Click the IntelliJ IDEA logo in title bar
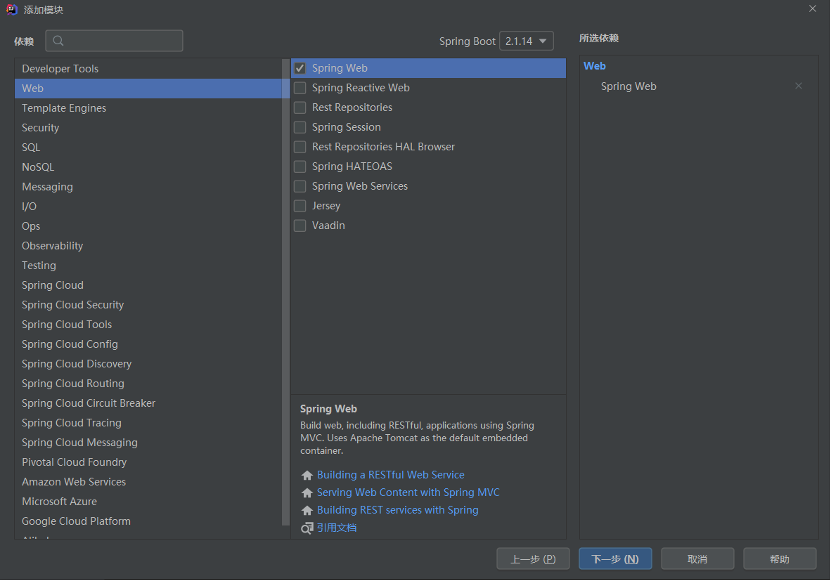This screenshot has height=580, width=830. coord(12,10)
